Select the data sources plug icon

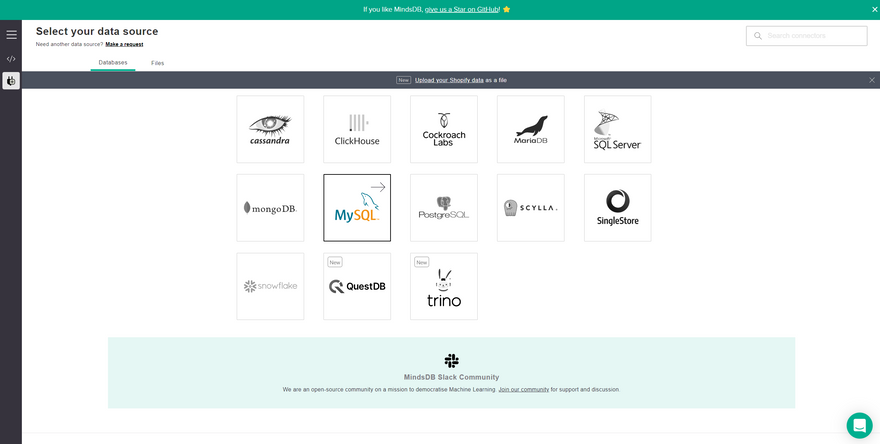(11, 81)
